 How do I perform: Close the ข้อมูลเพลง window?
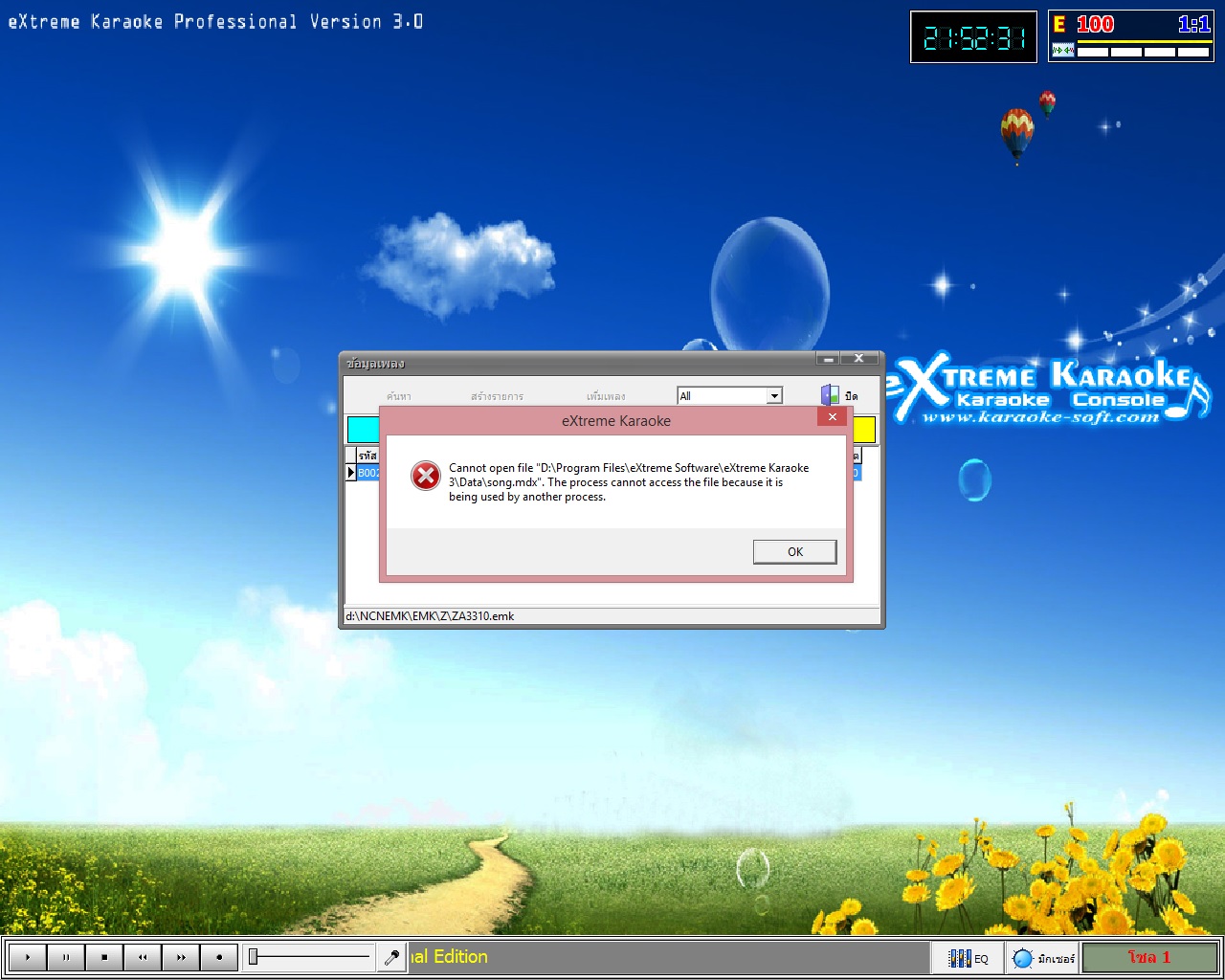pyautogui.click(x=858, y=359)
